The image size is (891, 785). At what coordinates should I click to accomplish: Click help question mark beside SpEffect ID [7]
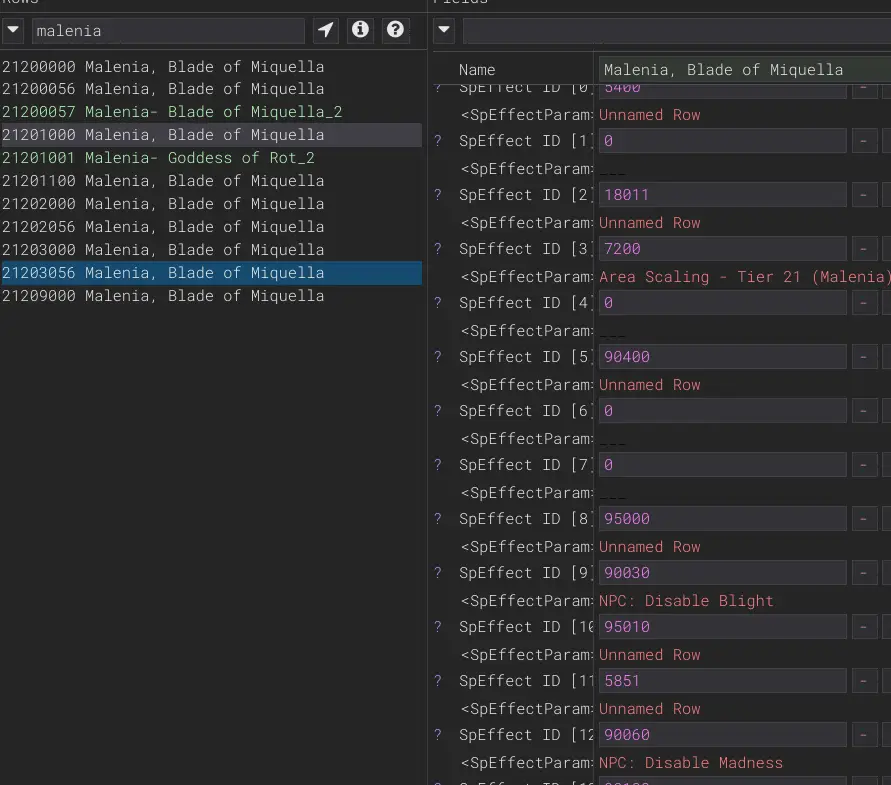click(x=438, y=465)
